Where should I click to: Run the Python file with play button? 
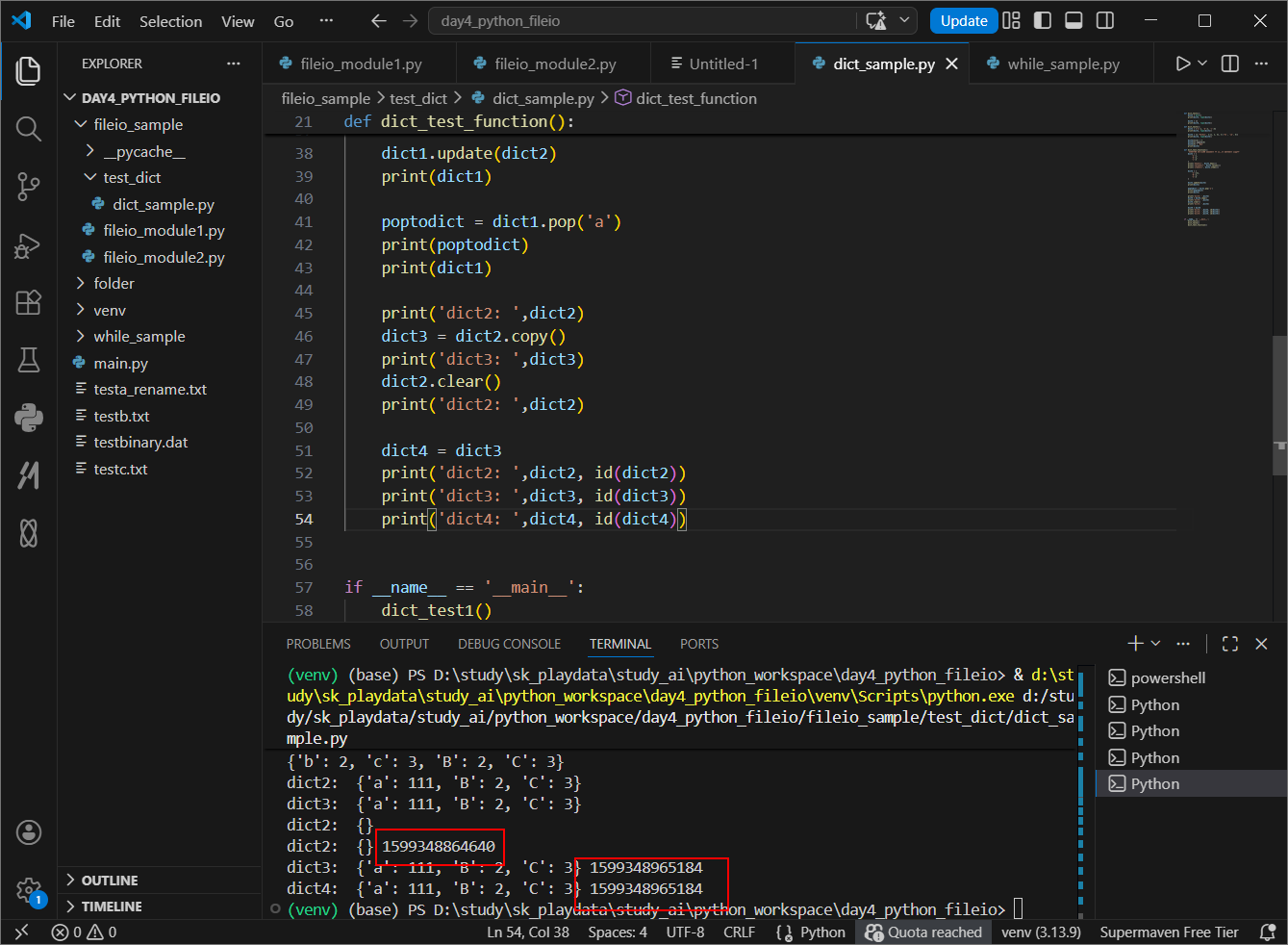1183,64
